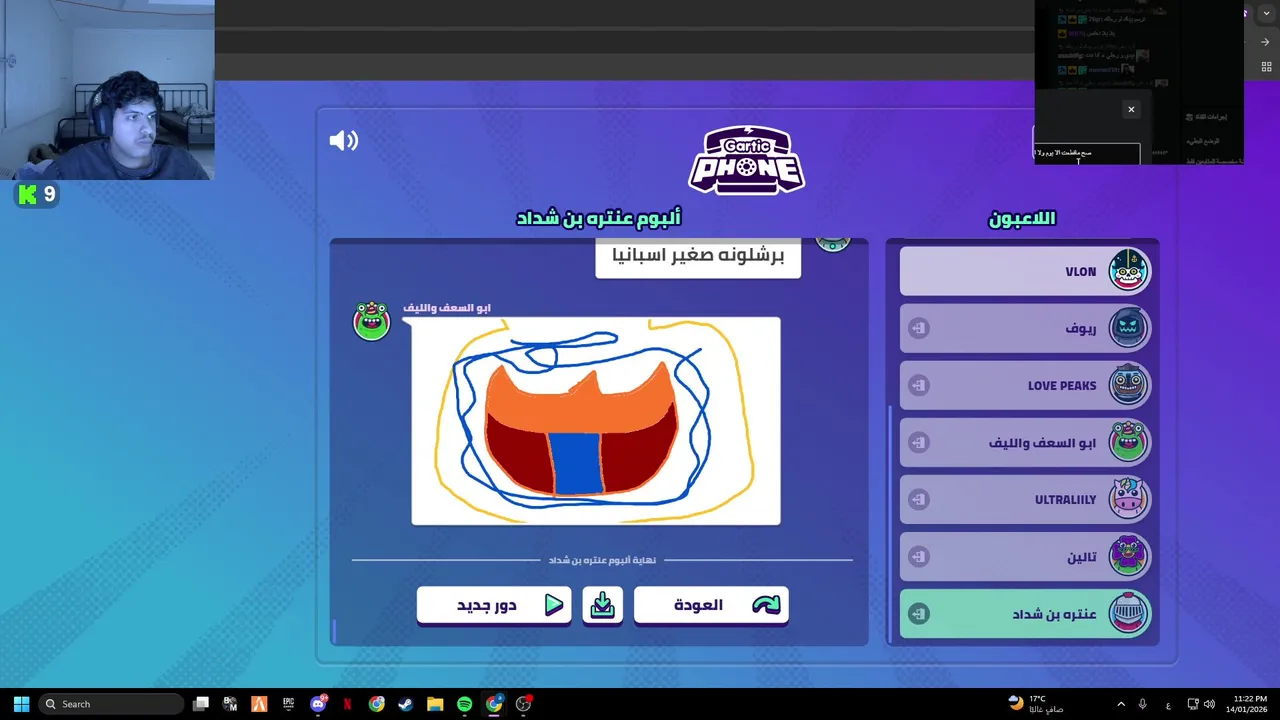Click the kick icon beside ULTRALIILY
Screen dimensions: 1280x720
[x=919, y=499]
